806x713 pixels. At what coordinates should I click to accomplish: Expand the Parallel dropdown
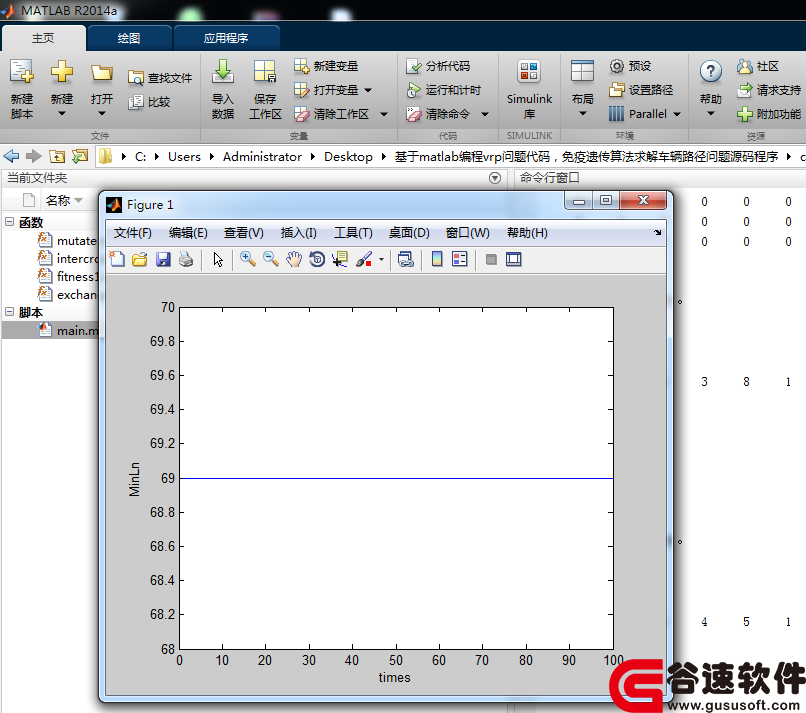677,114
